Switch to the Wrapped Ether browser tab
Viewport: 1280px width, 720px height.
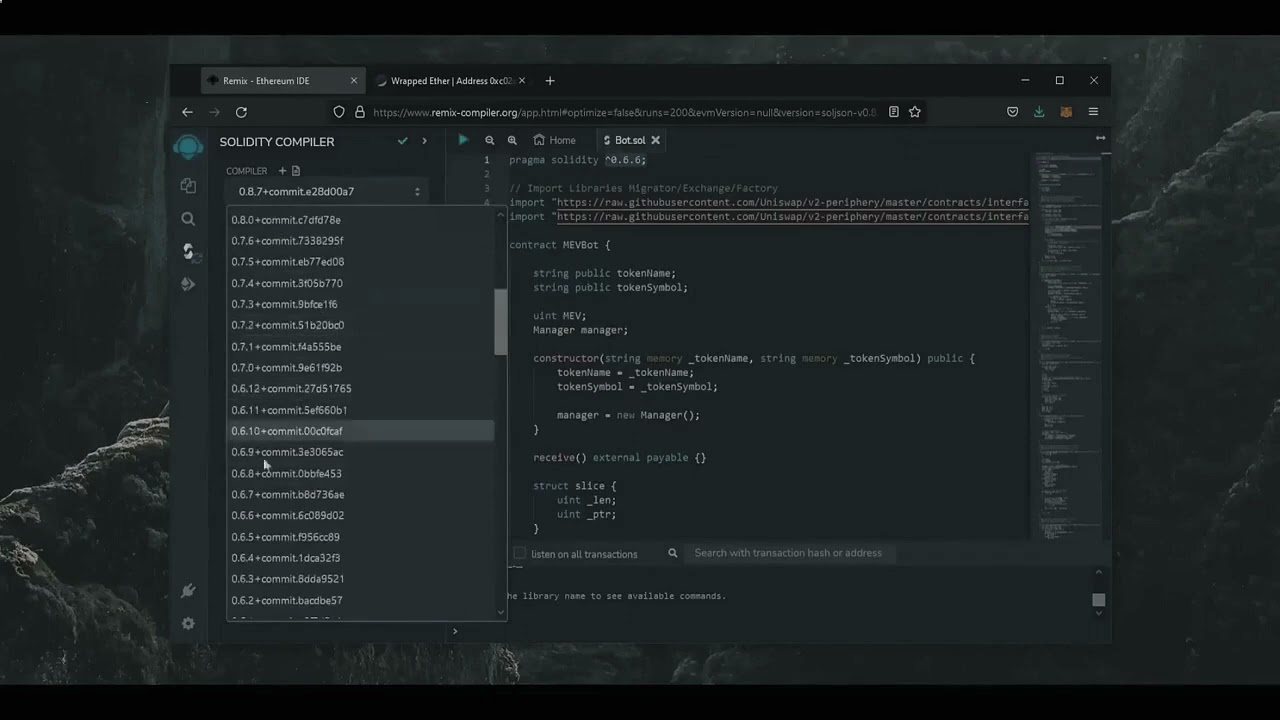click(450, 81)
